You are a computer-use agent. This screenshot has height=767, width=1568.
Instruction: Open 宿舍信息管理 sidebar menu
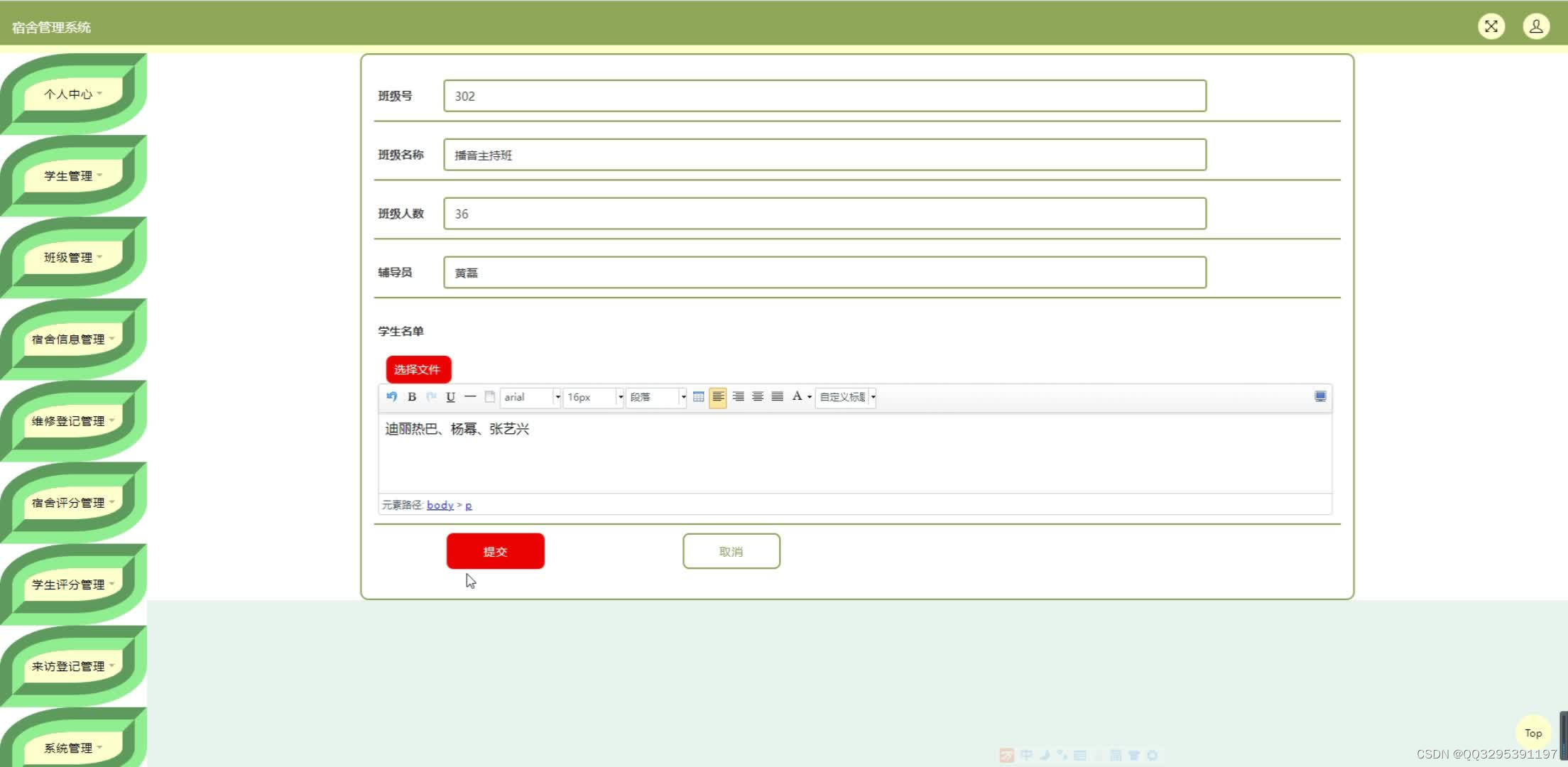(x=72, y=338)
